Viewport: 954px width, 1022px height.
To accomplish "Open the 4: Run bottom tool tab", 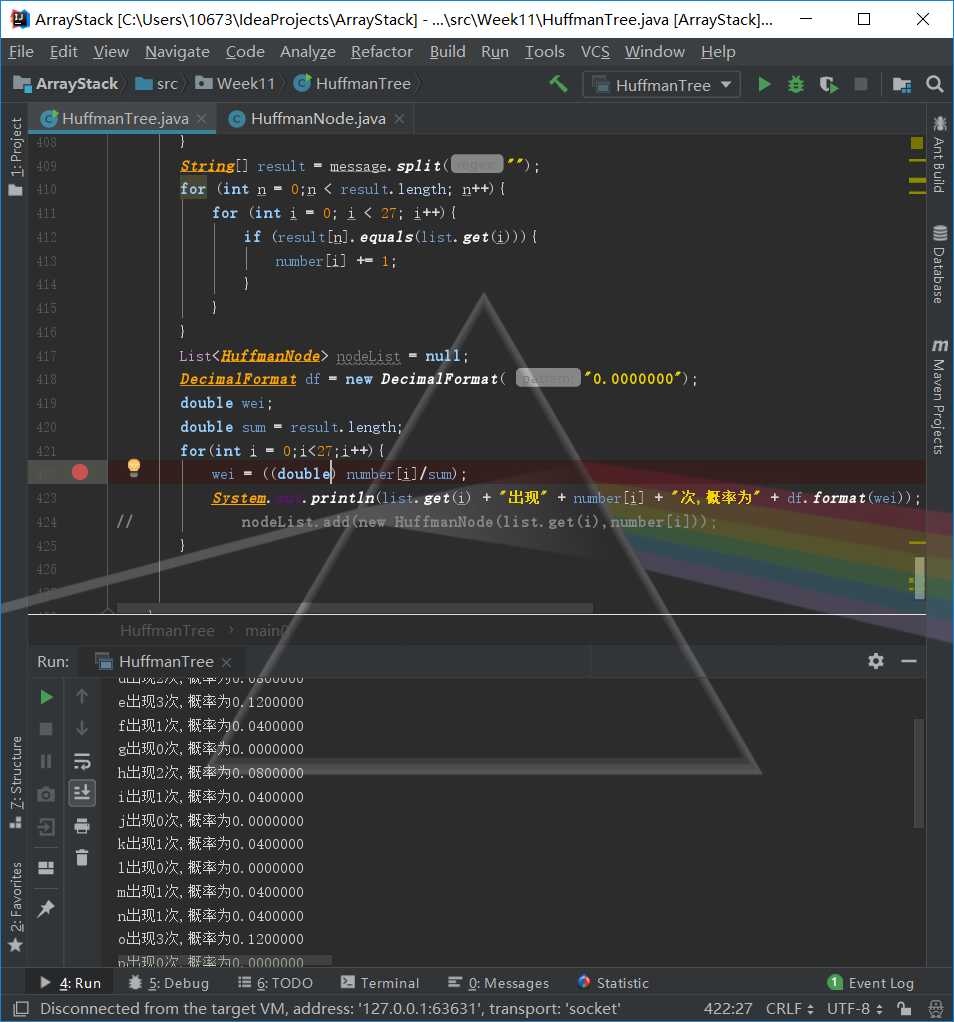I will coord(70,983).
